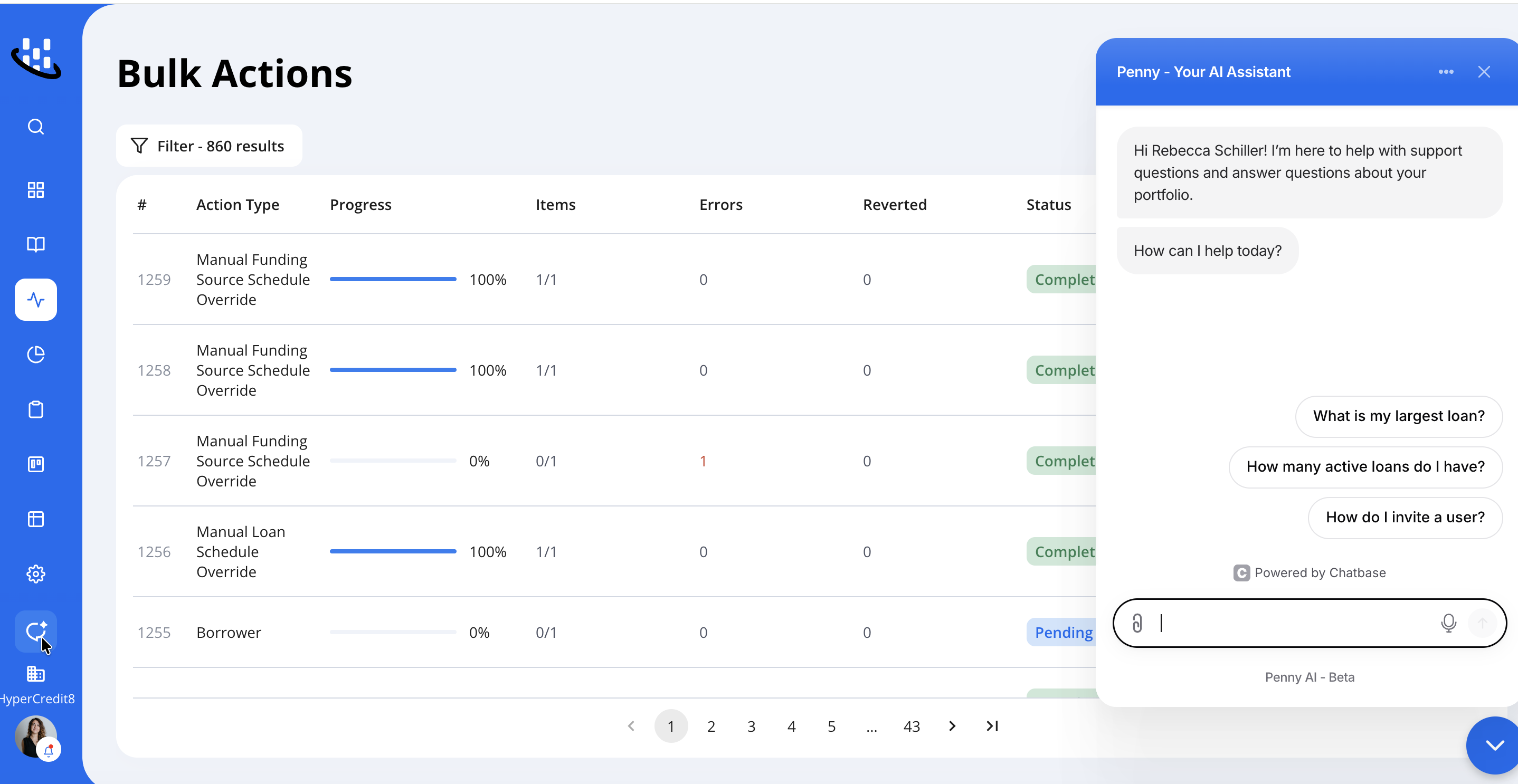Viewport: 1518px width, 784px height.
Task: Click the Items column header
Action: (555, 204)
